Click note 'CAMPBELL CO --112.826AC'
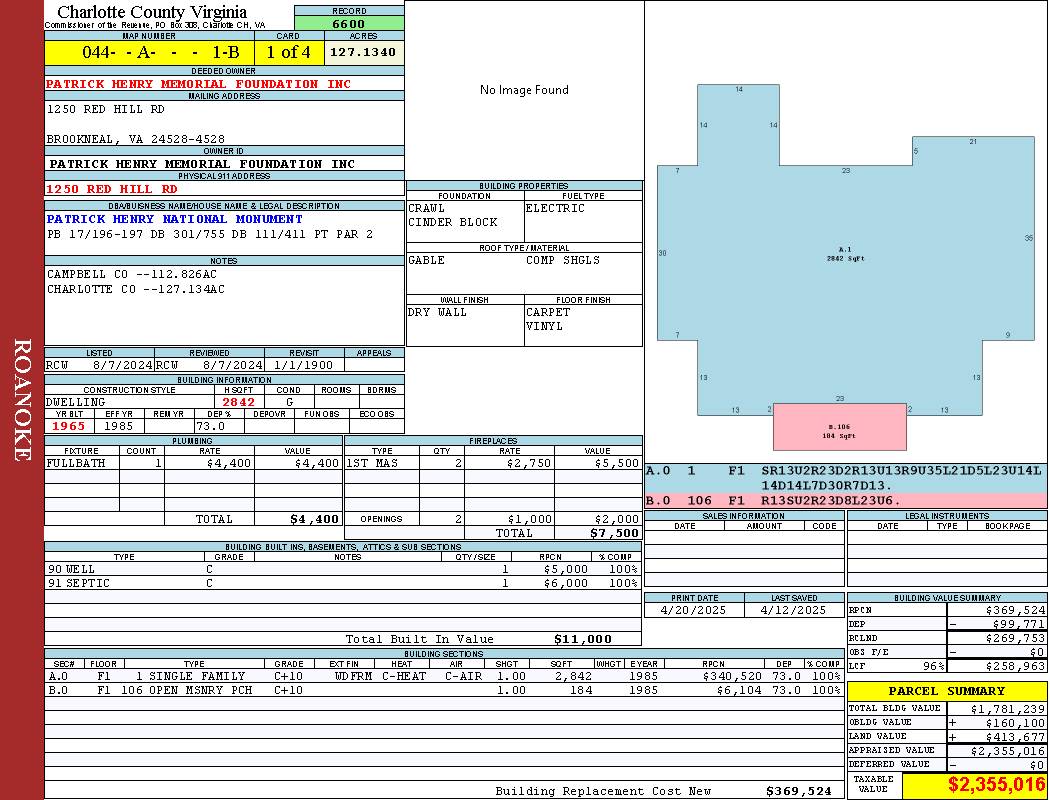The width and height of the screenshot is (1050, 800). click(x=132, y=274)
